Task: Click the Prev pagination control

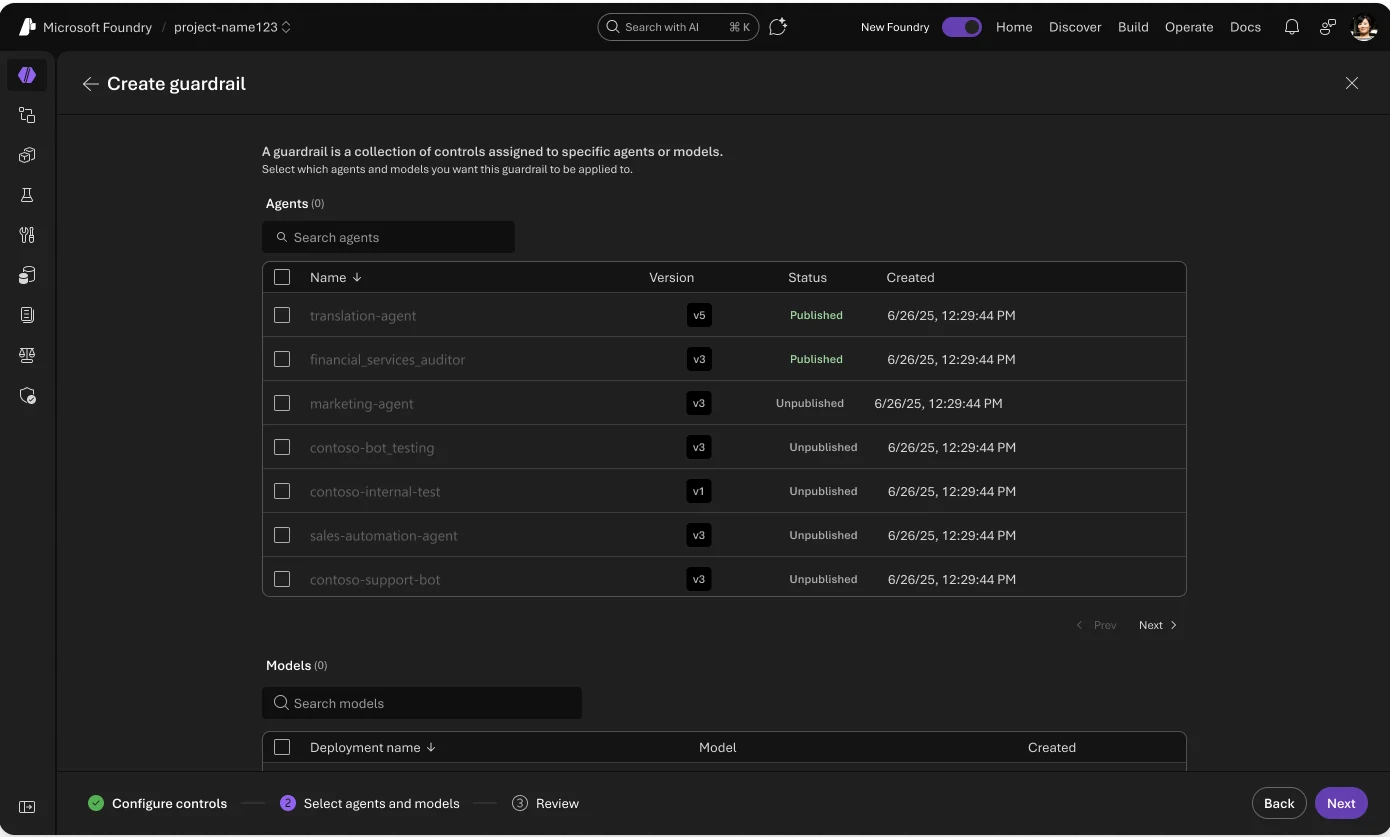Action: pyautogui.click(x=1096, y=625)
